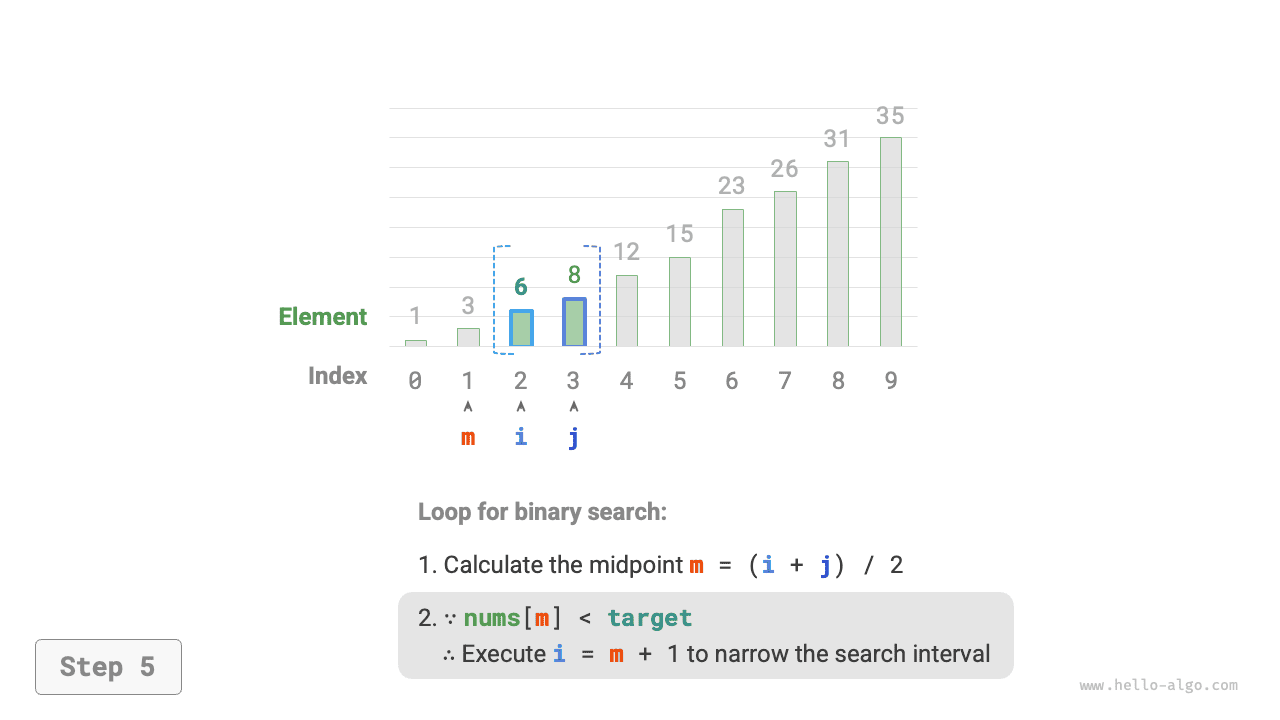Select the bar with value 23
This screenshot has height=720, width=1280.
tap(733, 278)
